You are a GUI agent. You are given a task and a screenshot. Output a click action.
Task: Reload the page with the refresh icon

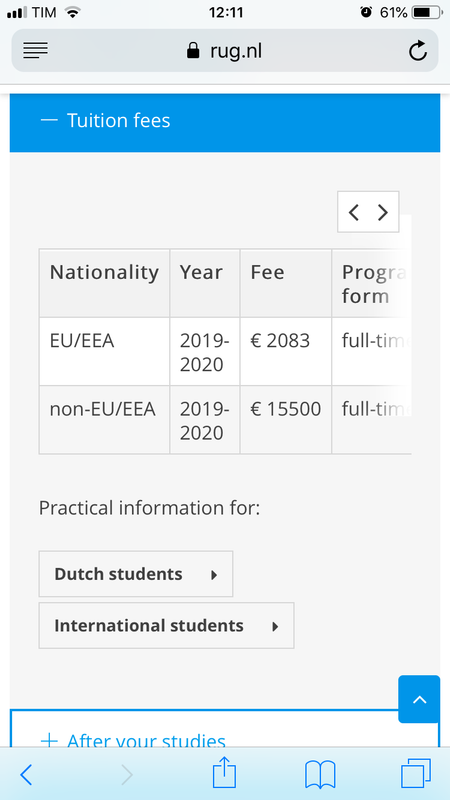[x=418, y=51]
